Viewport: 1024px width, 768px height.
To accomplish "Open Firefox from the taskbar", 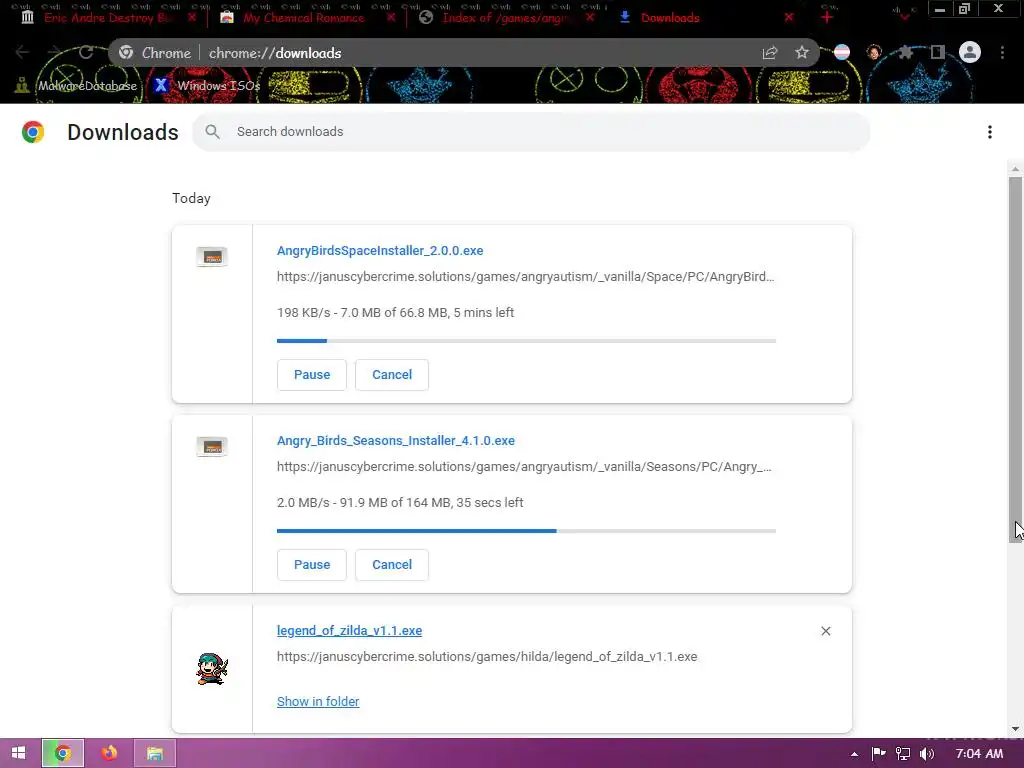I will pos(109,753).
